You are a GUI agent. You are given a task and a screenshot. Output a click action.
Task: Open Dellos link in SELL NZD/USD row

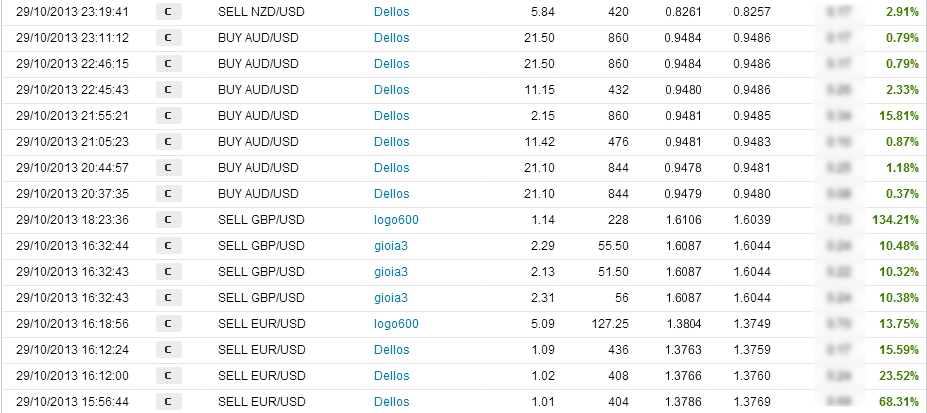click(391, 12)
